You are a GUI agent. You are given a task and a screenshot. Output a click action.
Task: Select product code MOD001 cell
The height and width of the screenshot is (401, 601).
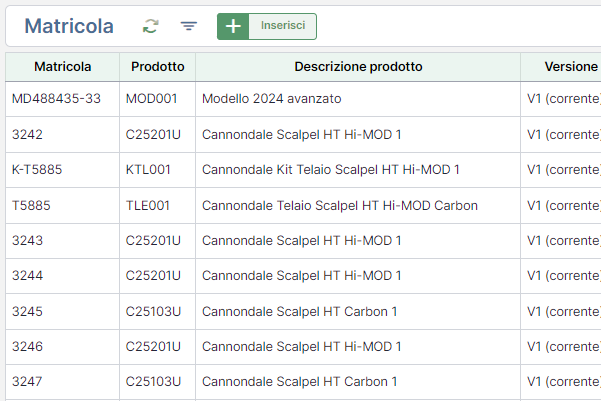coord(158,99)
